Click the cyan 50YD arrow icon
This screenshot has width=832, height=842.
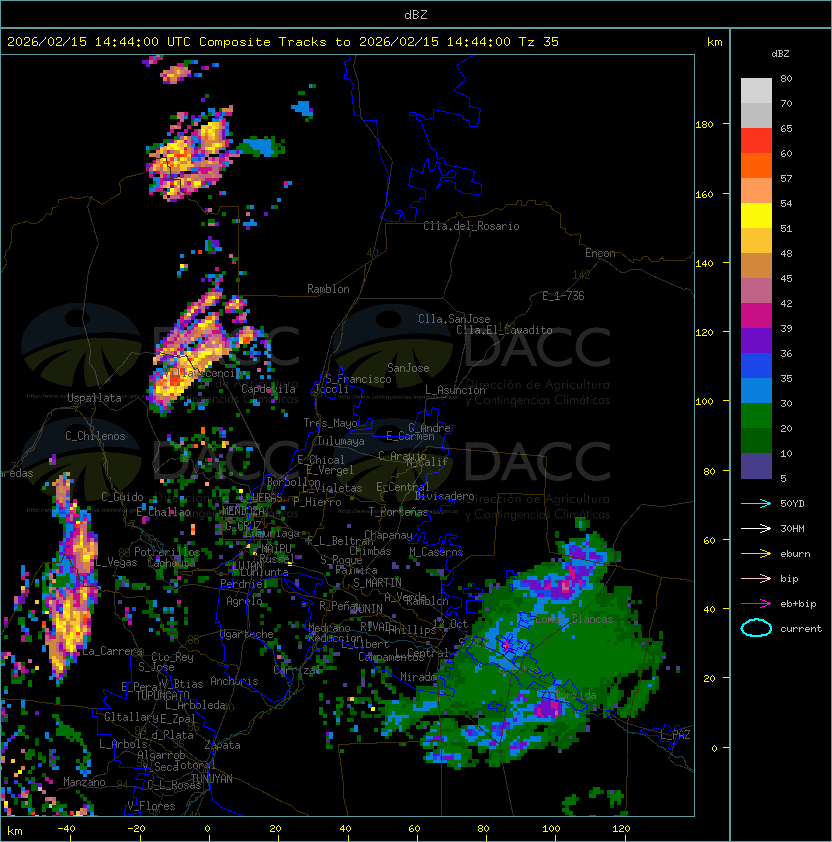pos(756,503)
